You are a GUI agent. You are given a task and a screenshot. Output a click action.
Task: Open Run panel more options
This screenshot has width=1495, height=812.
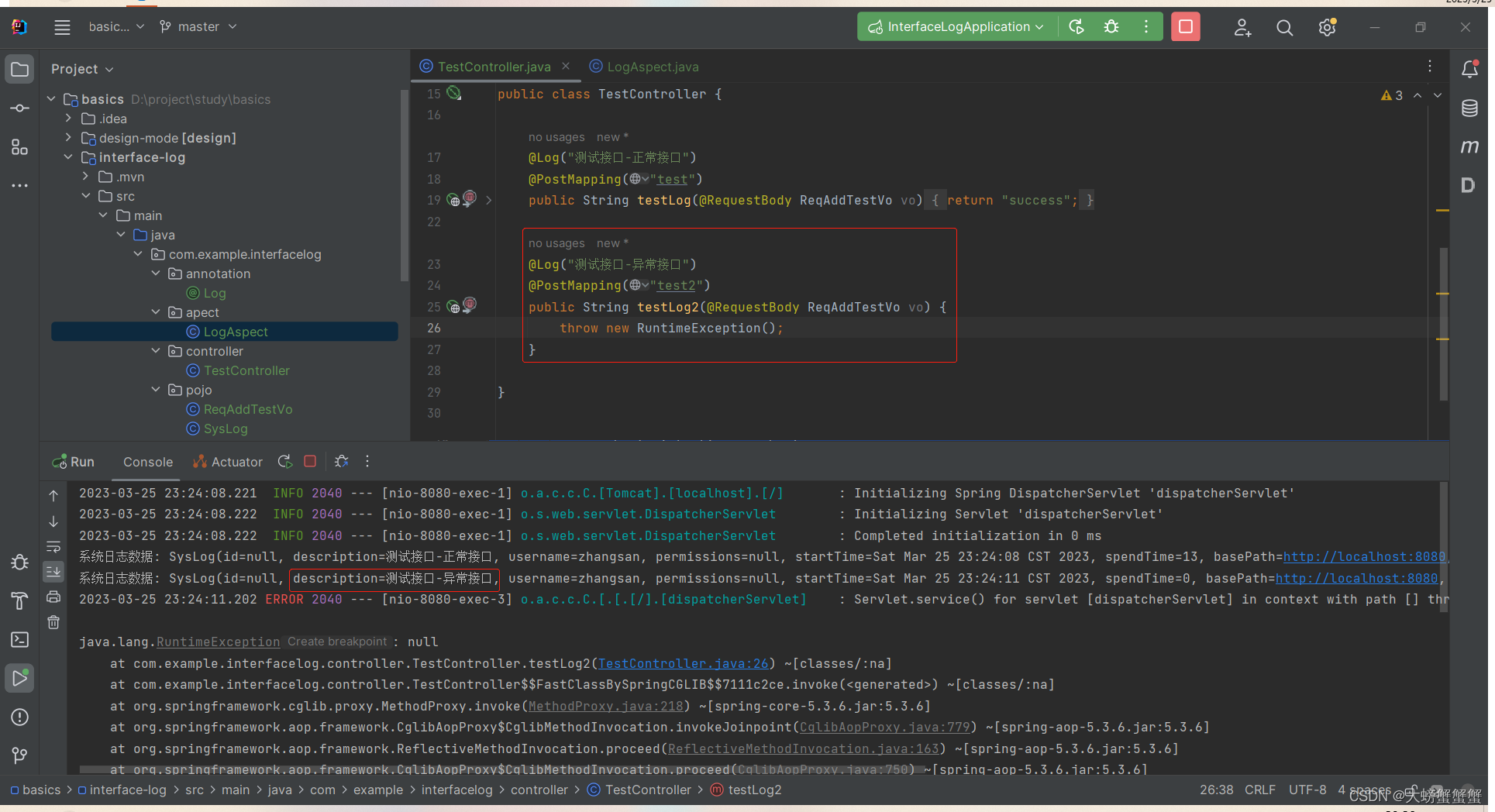[367, 462]
